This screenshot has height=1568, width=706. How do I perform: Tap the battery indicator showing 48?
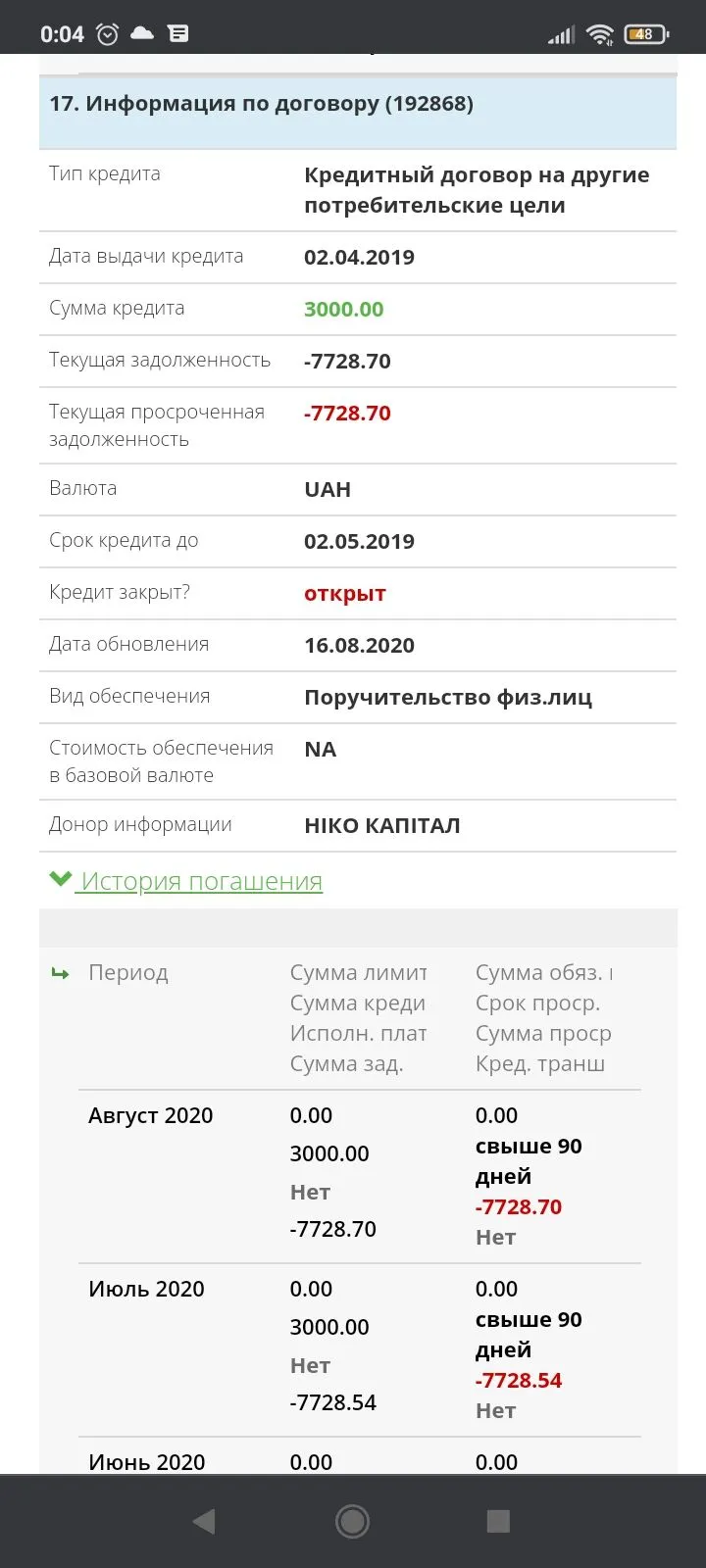(645, 34)
